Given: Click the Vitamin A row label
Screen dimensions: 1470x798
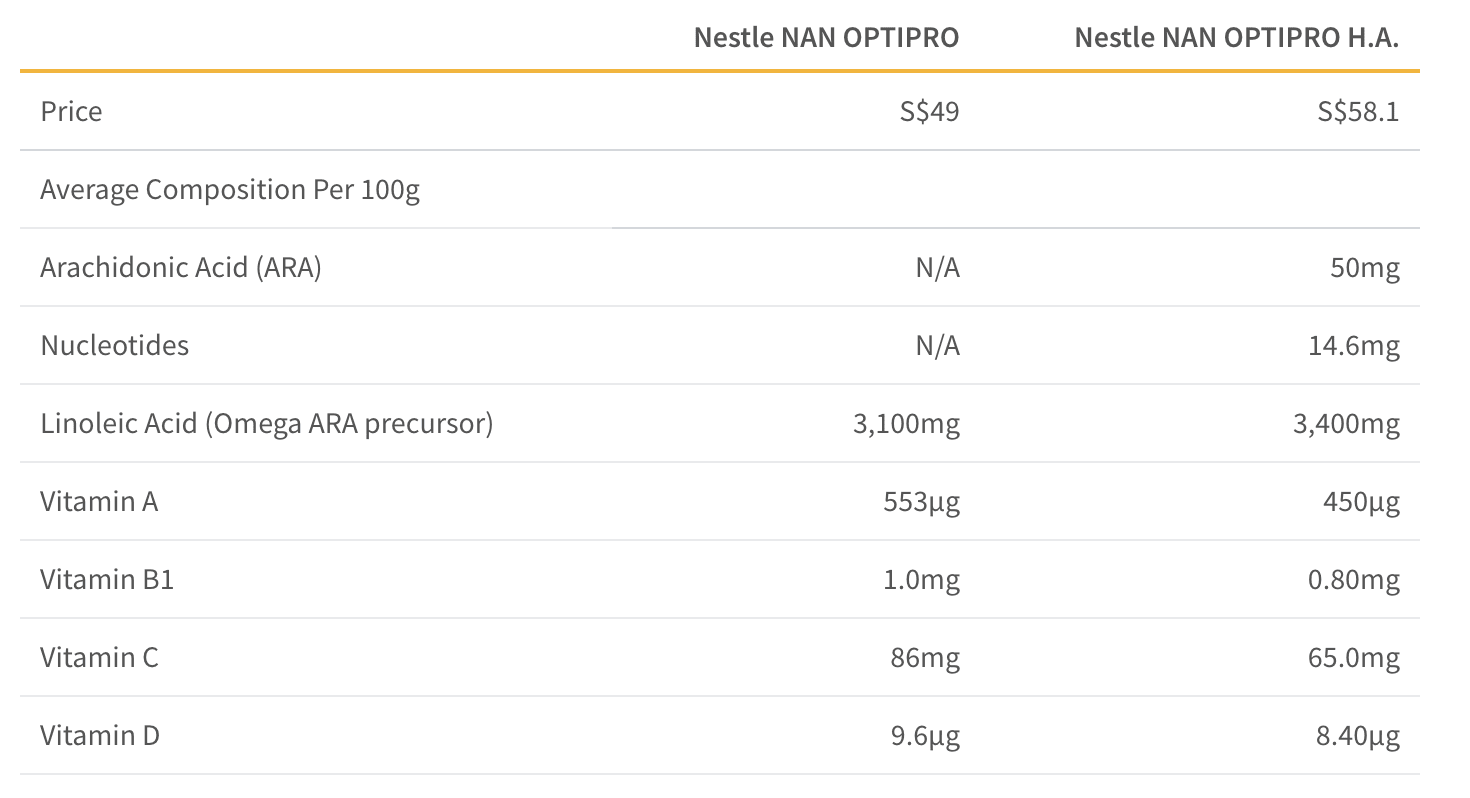Looking at the screenshot, I should pos(99,501).
